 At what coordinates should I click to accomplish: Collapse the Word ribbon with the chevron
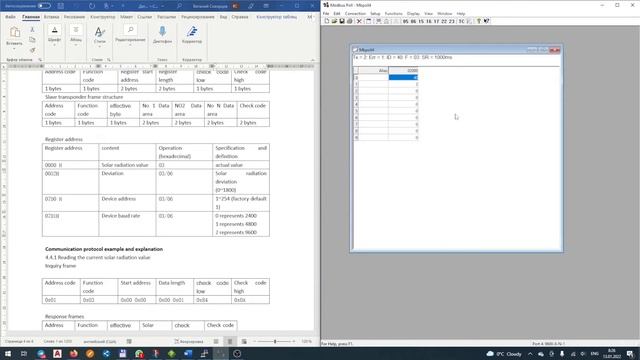coord(313,60)
